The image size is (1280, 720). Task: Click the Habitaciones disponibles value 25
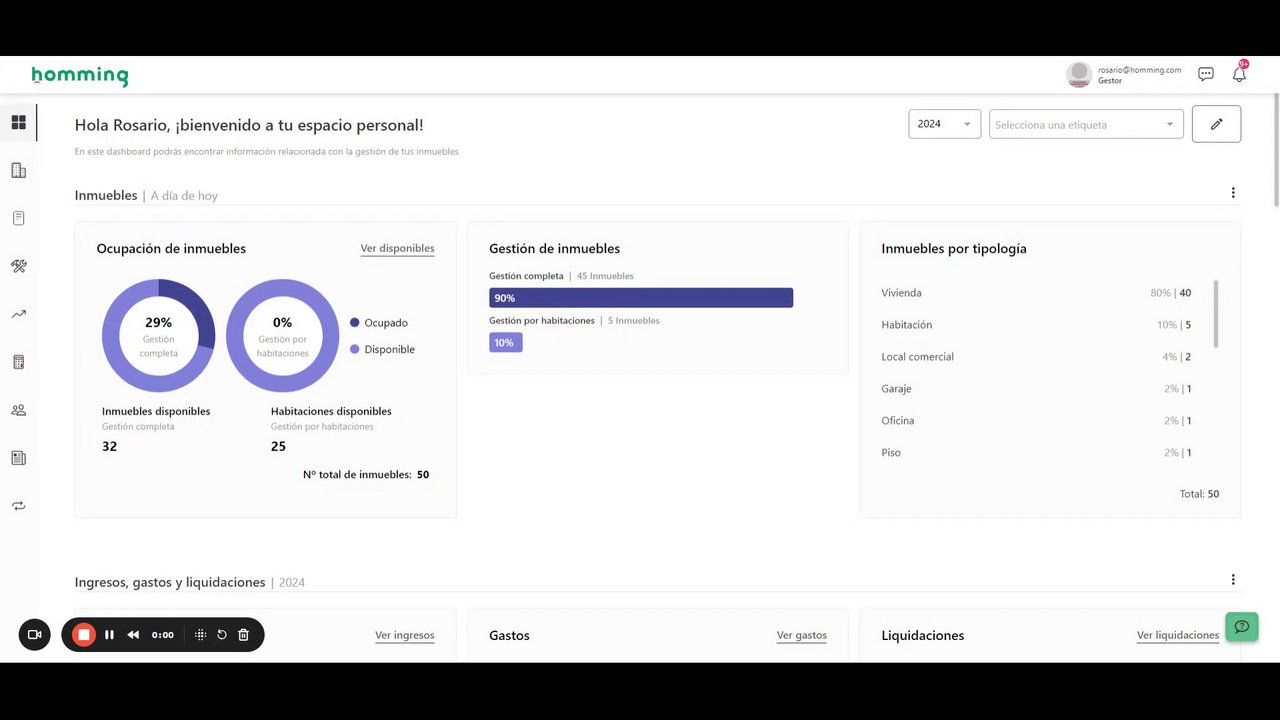point(278,446)
